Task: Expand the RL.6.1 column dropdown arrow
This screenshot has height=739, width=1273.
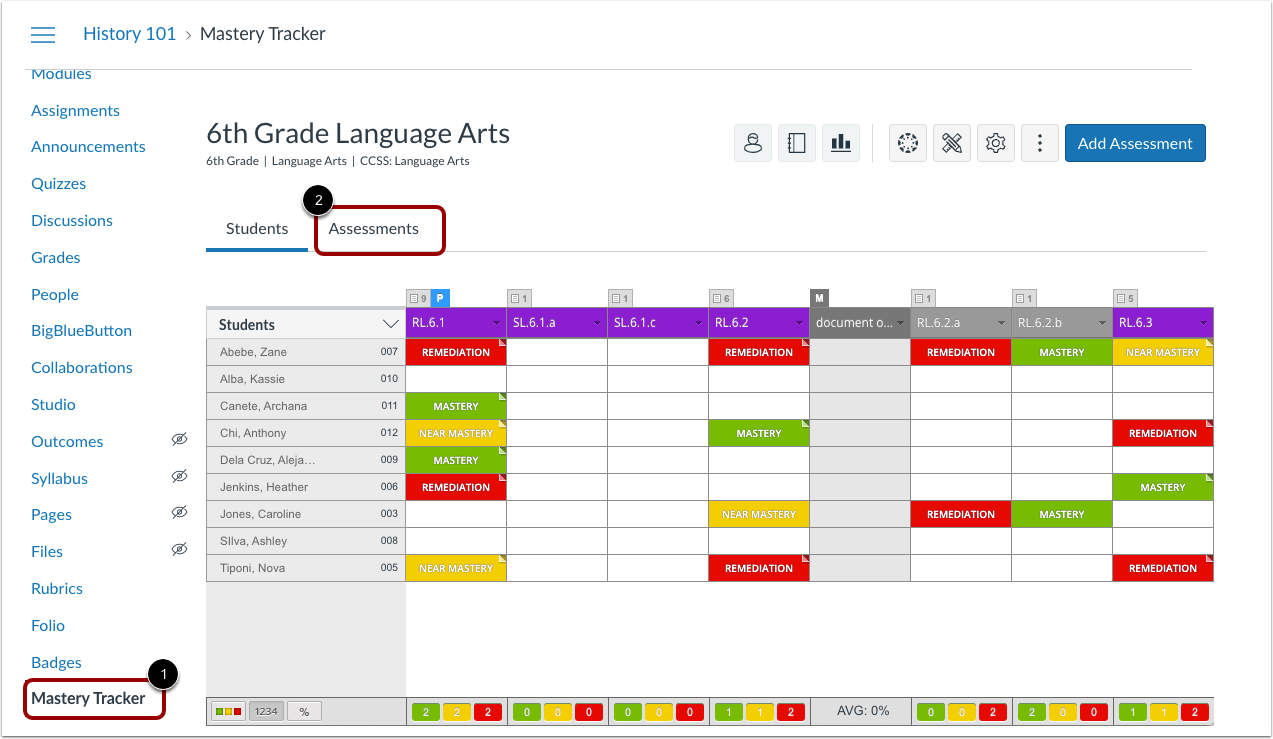Action: click(496, 323)
